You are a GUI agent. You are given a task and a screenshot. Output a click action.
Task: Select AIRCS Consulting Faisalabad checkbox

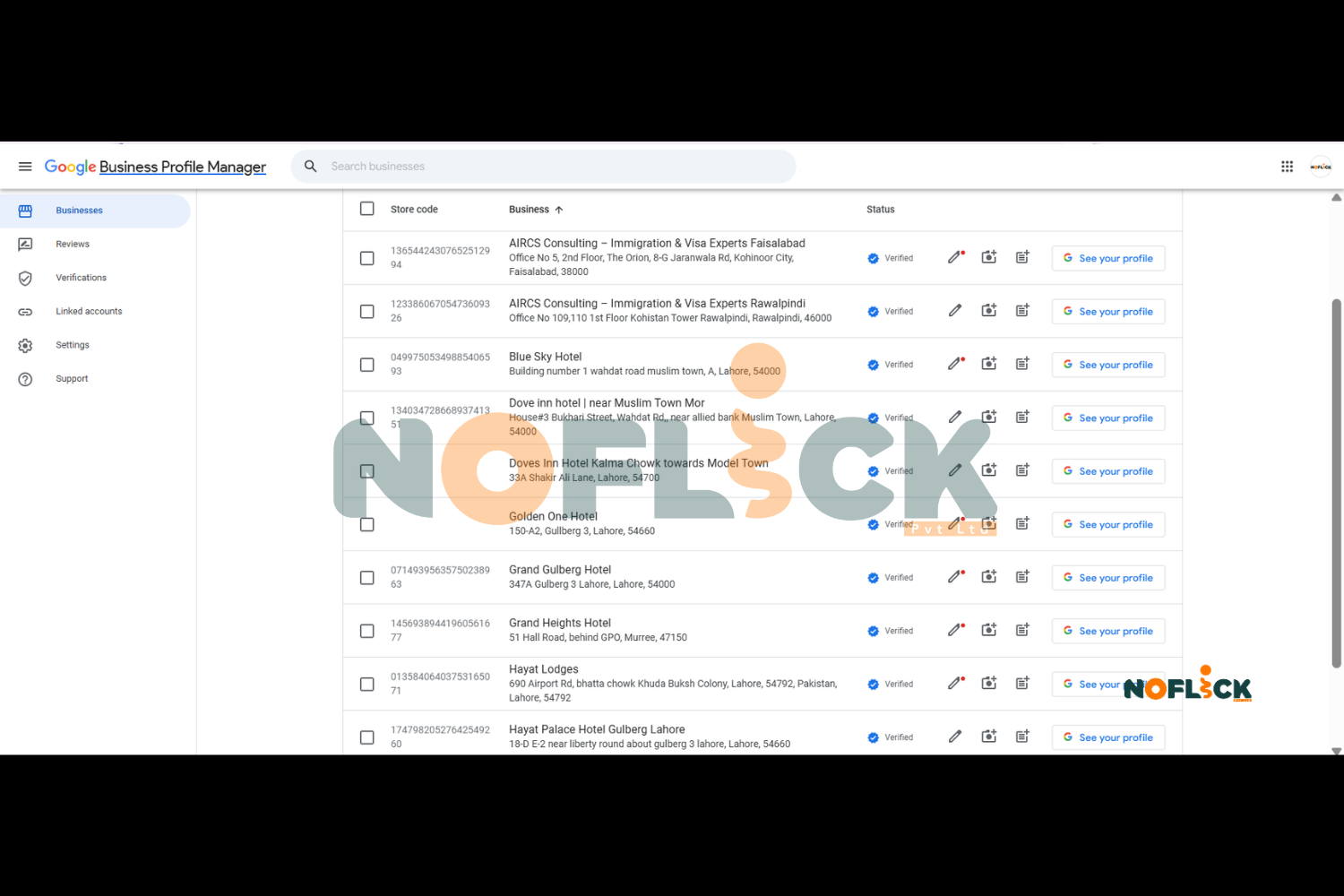(x=367, y=258)
